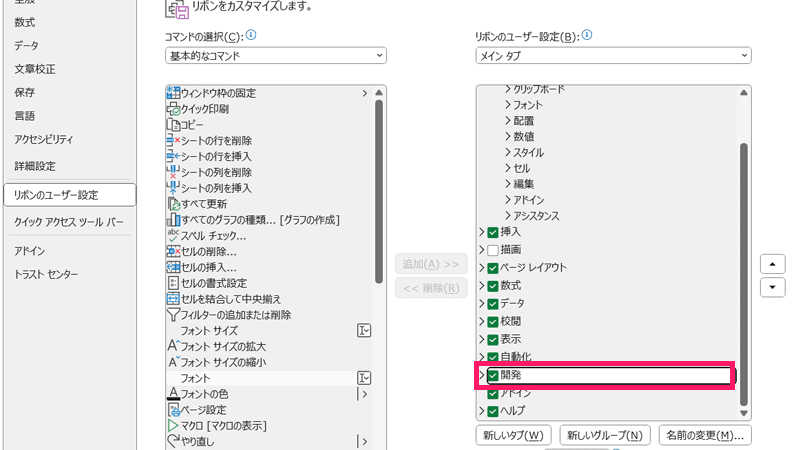Select the マクロ [マクロの表示] play icon

pos(173,425)
